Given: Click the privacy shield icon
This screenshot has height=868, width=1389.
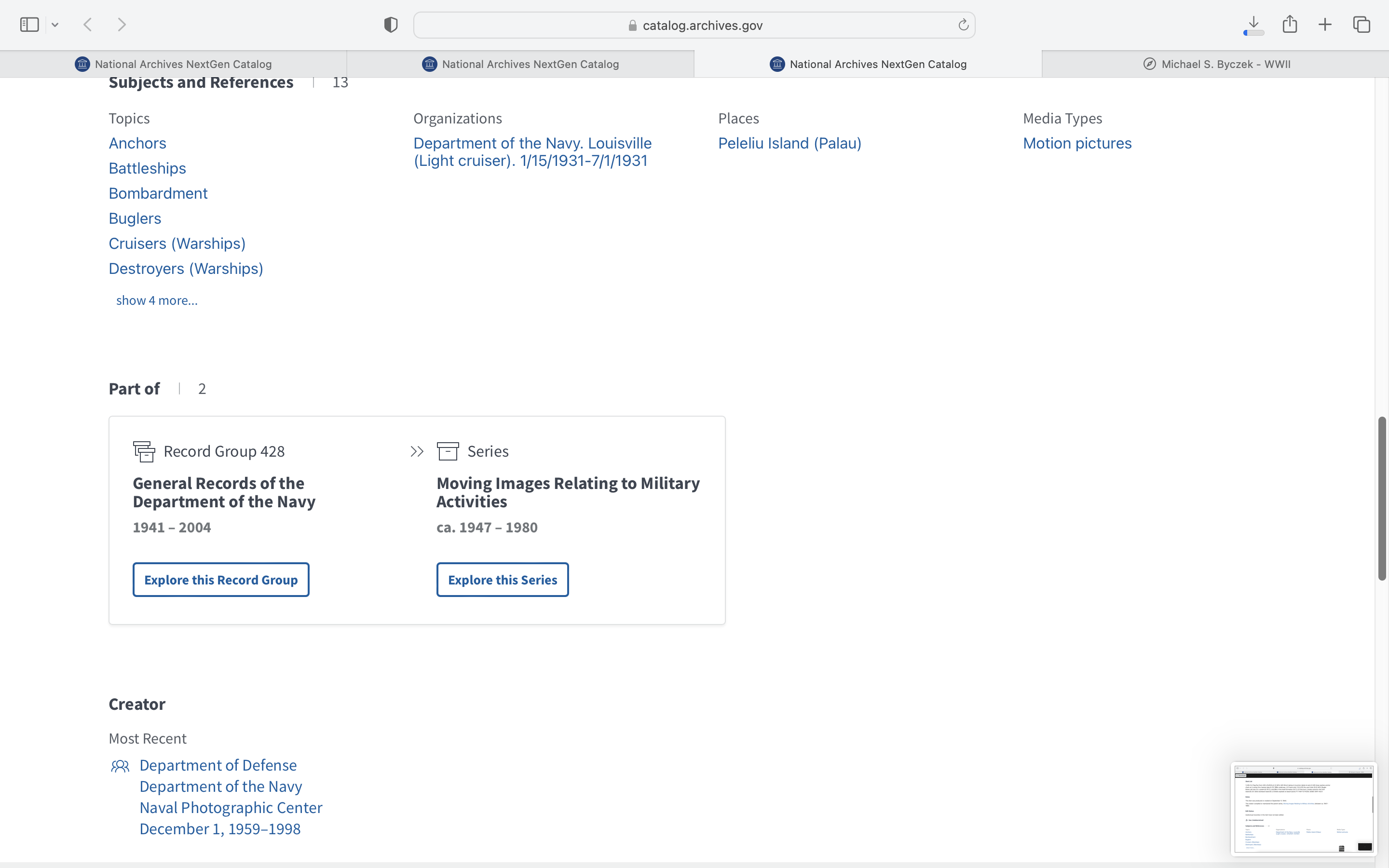Looking at the screenshot, I should (391, 25).
